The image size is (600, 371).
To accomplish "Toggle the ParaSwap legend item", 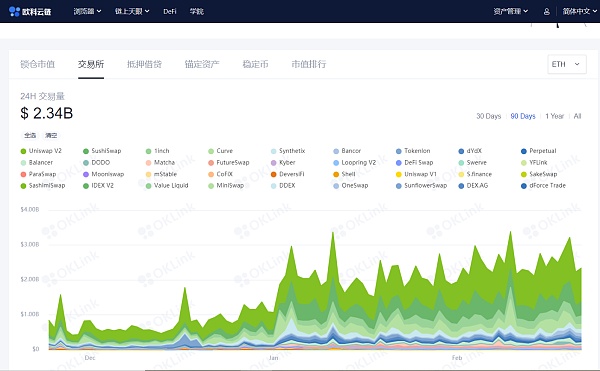I will click(38, 174).
